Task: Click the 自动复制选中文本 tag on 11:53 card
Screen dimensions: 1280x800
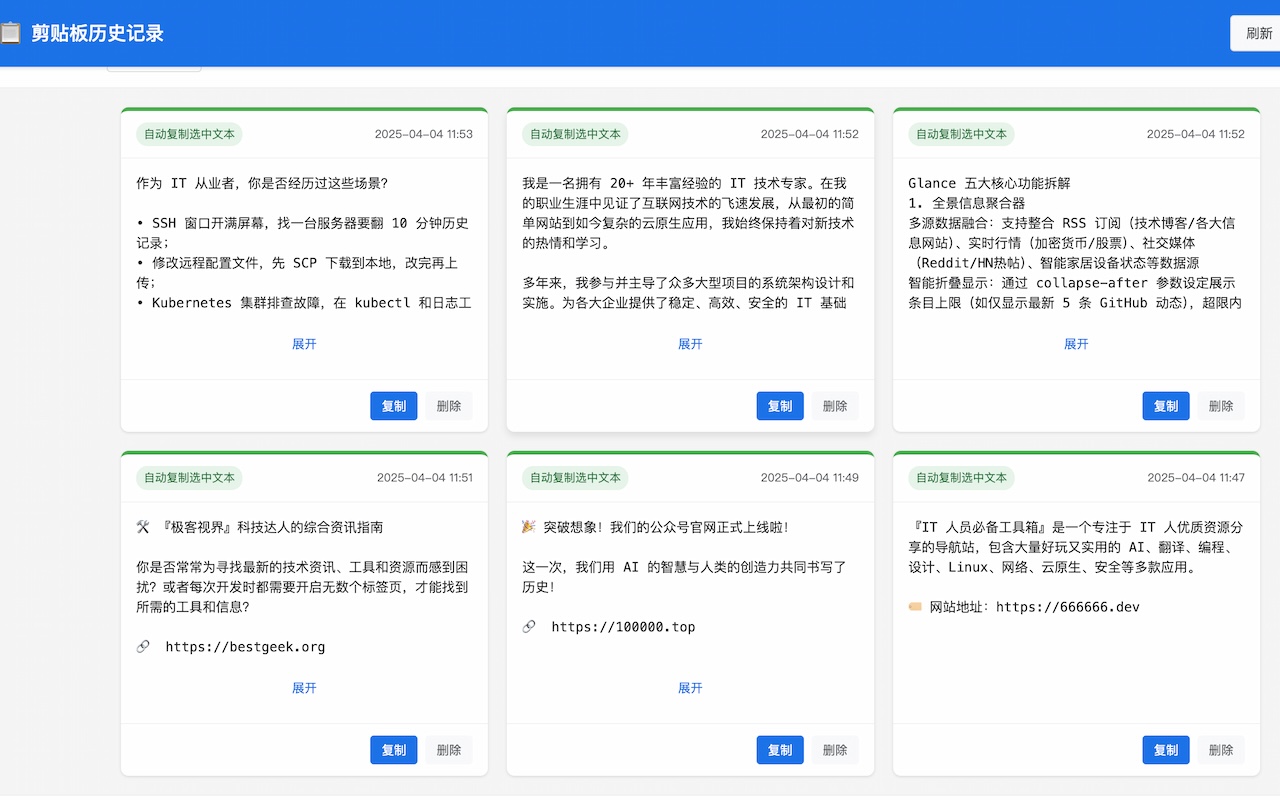Action: point(189,134)
